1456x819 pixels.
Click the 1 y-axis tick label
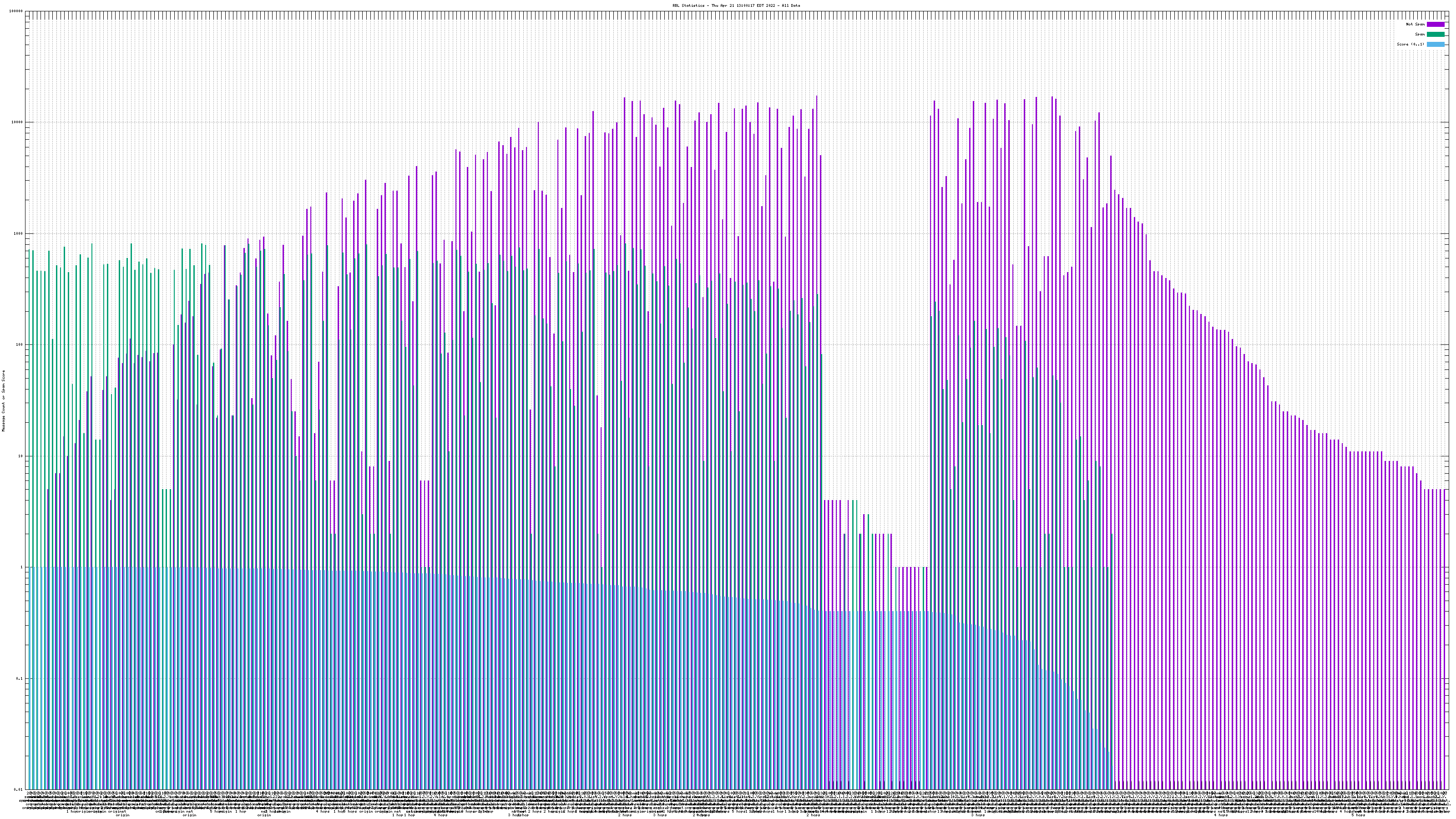22,567
